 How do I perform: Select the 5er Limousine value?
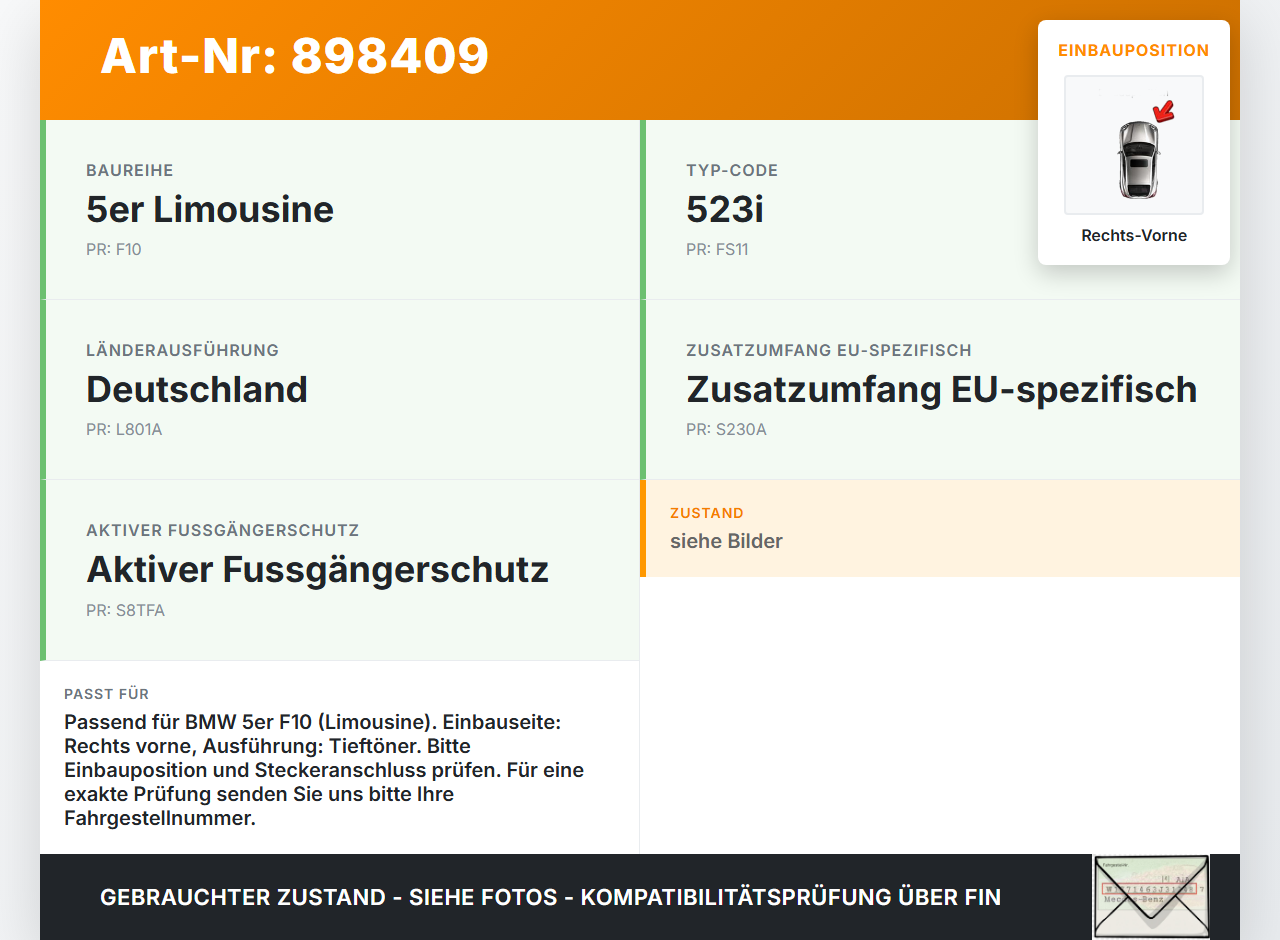[x=210, y=209]
